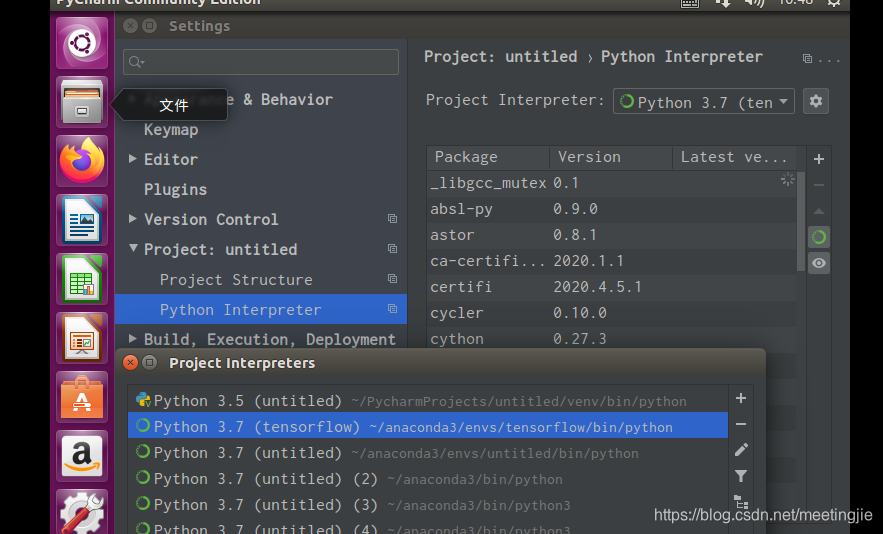
Task: Select Python 3.5 (untitled) venv interpreter
Action: pyautogui.click(x=428, y=400)
